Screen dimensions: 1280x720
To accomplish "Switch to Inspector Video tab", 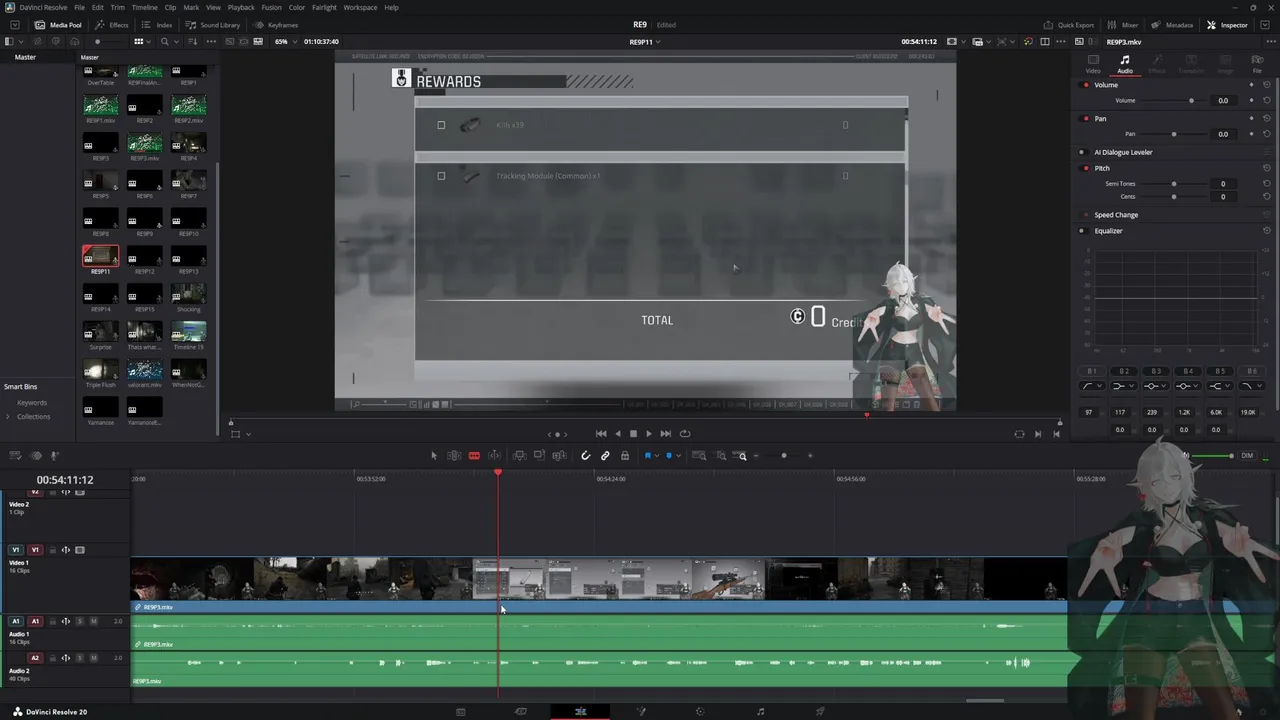I will tap(1093, 64).
